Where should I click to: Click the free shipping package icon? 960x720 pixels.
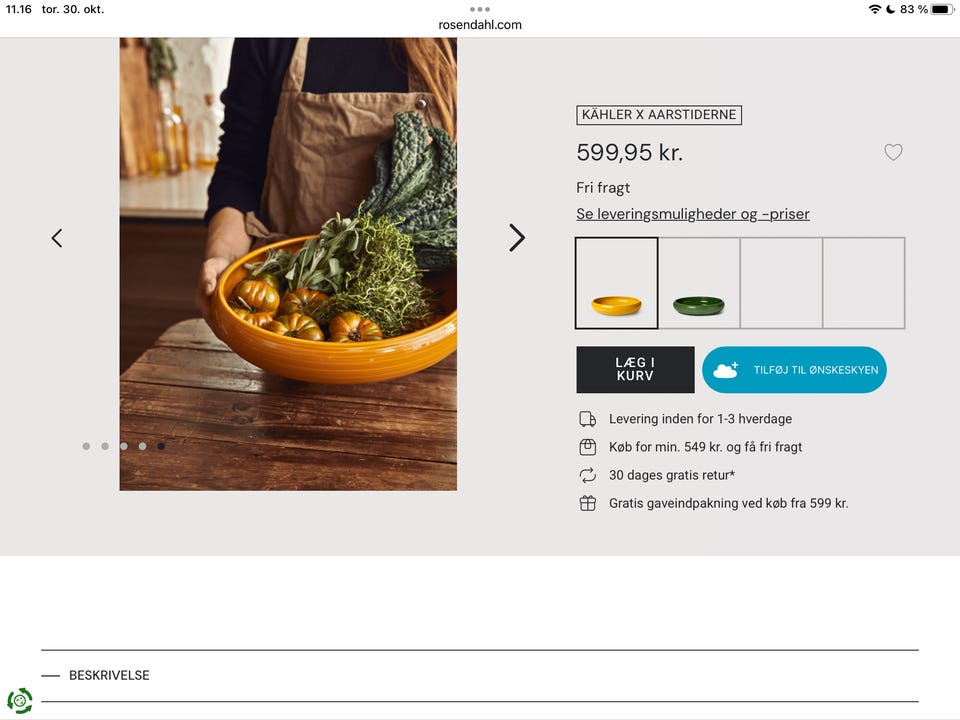(587, 447)
